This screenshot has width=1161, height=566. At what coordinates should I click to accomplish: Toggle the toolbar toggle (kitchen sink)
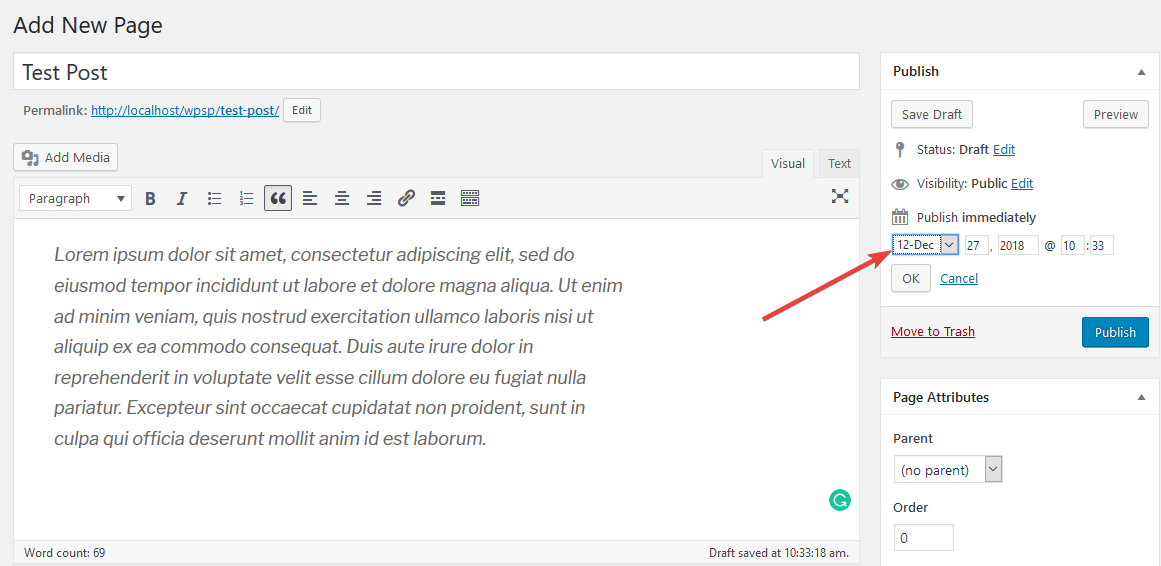(470, 199)
